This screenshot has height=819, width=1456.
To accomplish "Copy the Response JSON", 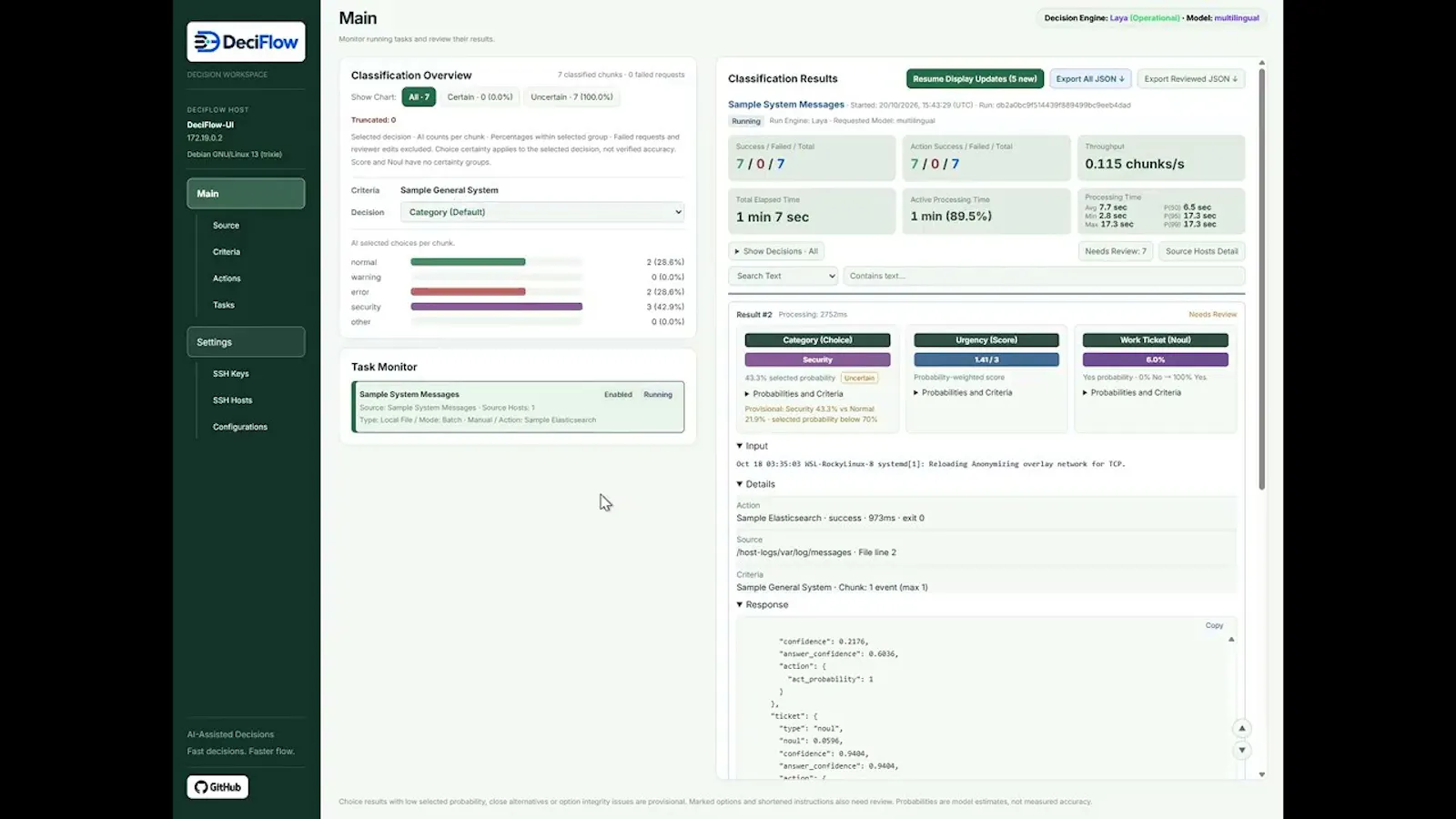I will click(1214, 625).
